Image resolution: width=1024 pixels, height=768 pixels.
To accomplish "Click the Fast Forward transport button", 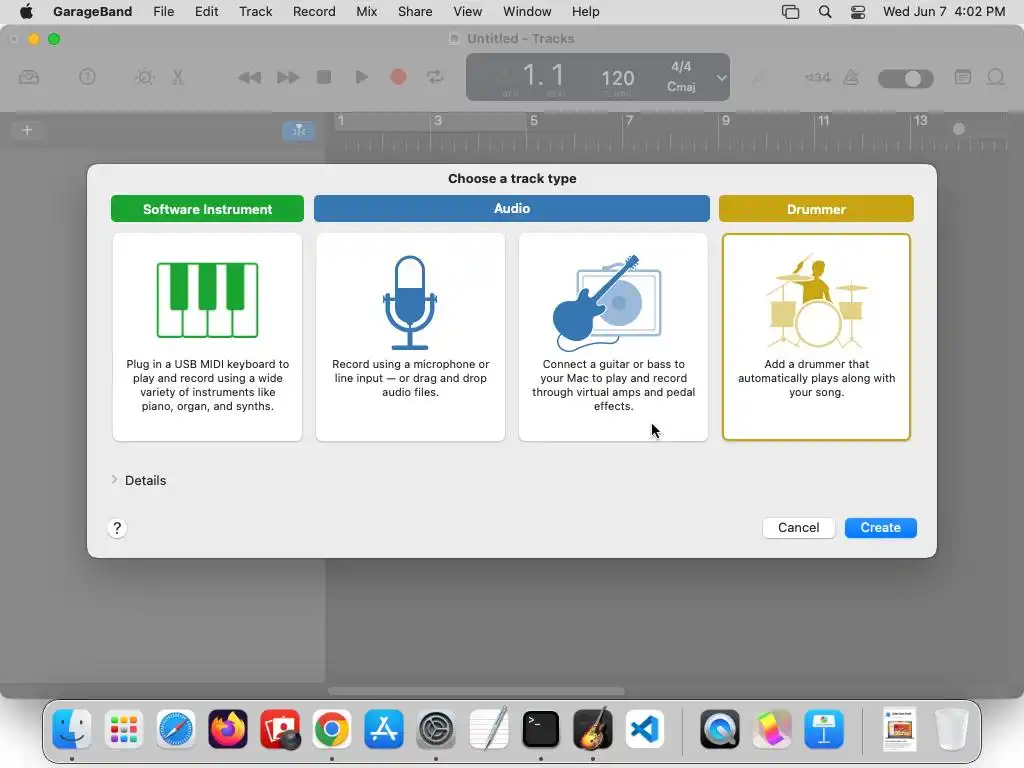I will pyautogui.click(x=288, y=78).
